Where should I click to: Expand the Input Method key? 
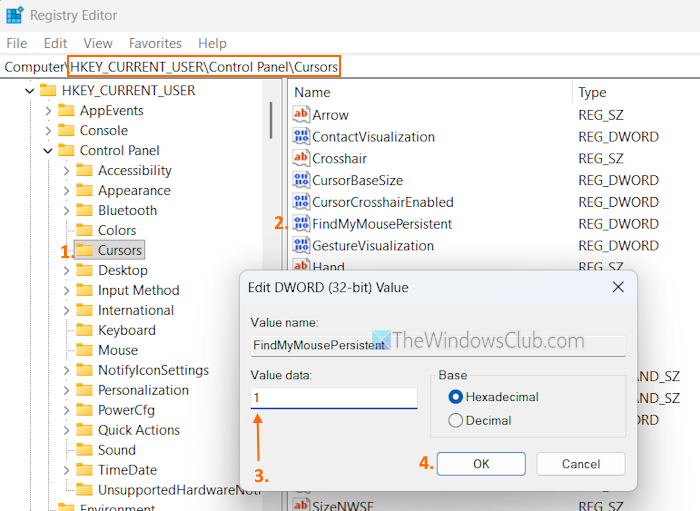pyautogui.click(x=67, y=291)
